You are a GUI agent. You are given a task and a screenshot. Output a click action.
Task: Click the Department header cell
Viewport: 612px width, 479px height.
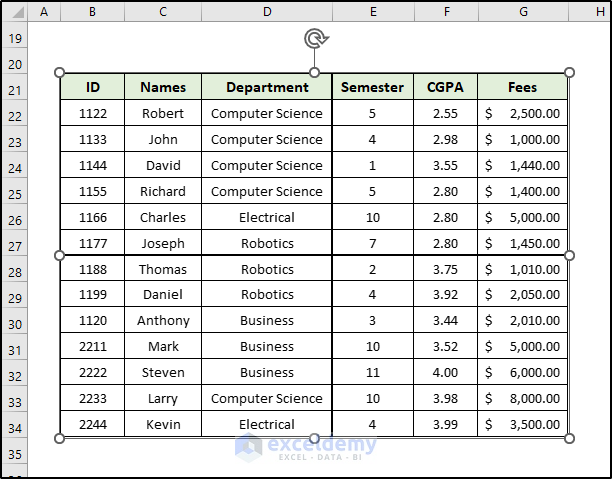tap(267, 87)
